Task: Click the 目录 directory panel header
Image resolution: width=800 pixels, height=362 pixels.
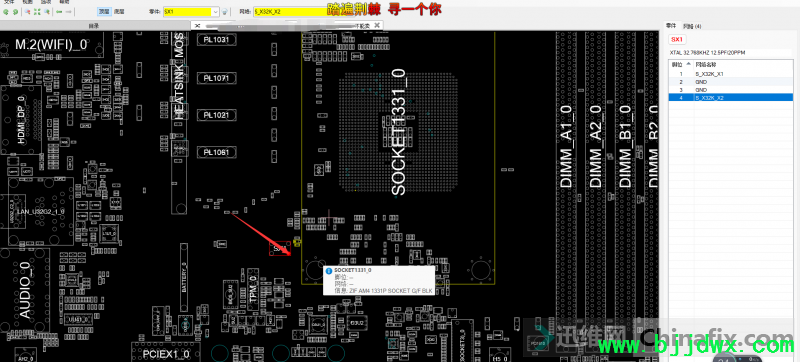Action: point(93,25)
